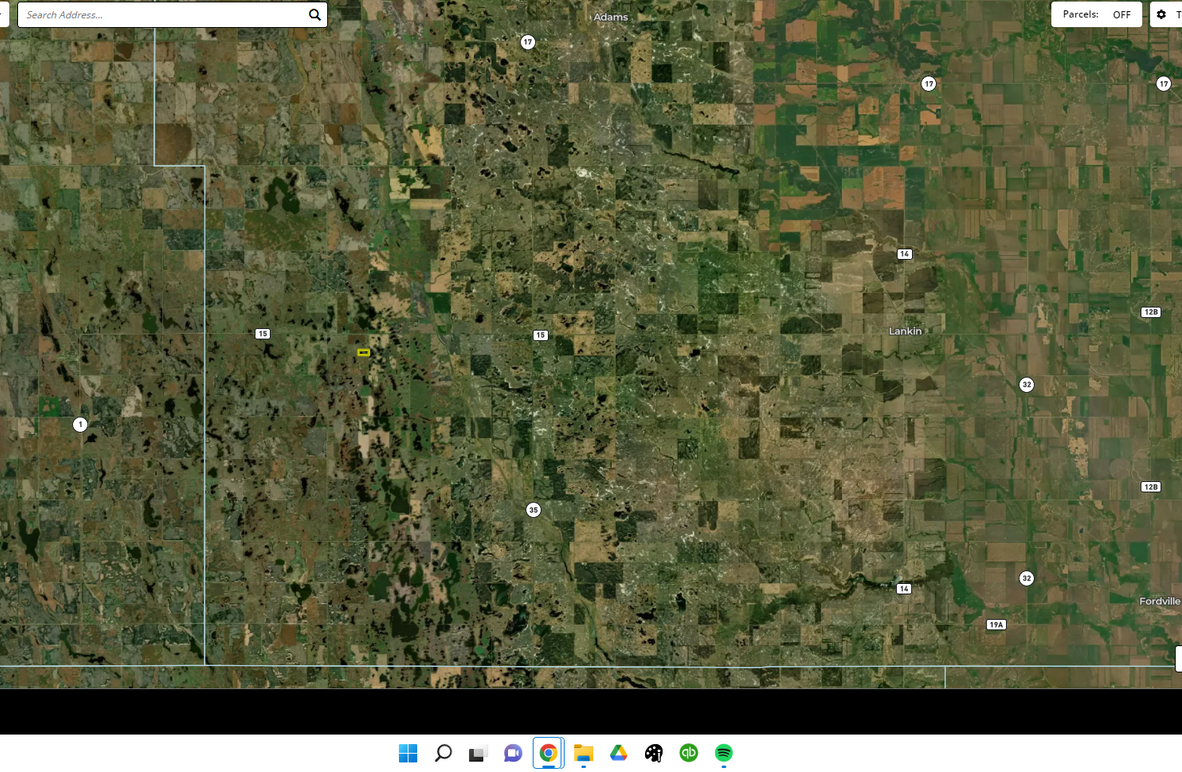Open the map settings gear icon

(x=1161, y=15)
